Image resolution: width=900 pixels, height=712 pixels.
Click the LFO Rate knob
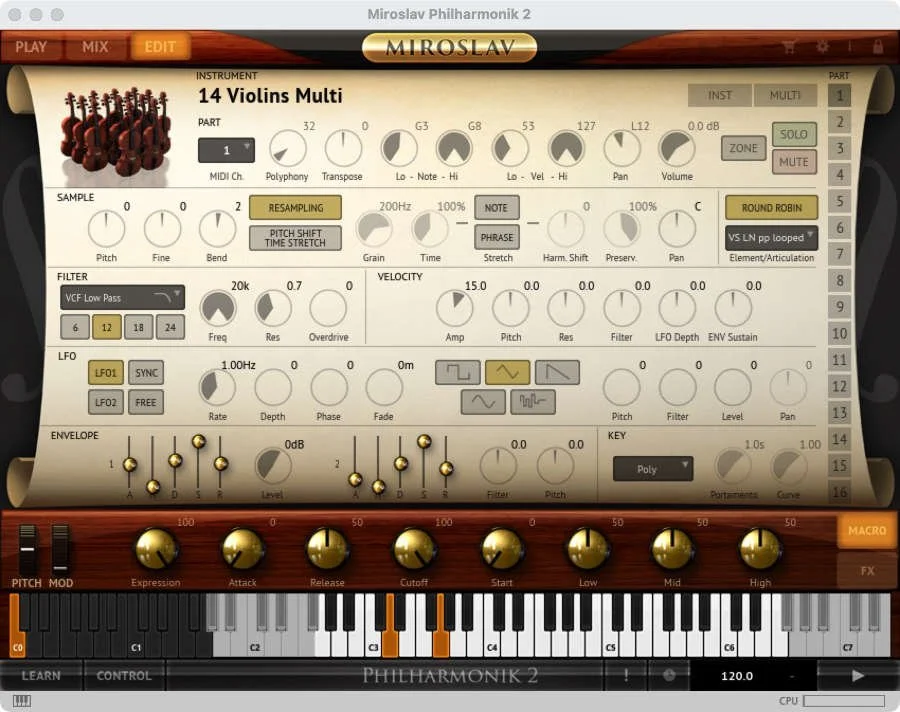(218, 388)
